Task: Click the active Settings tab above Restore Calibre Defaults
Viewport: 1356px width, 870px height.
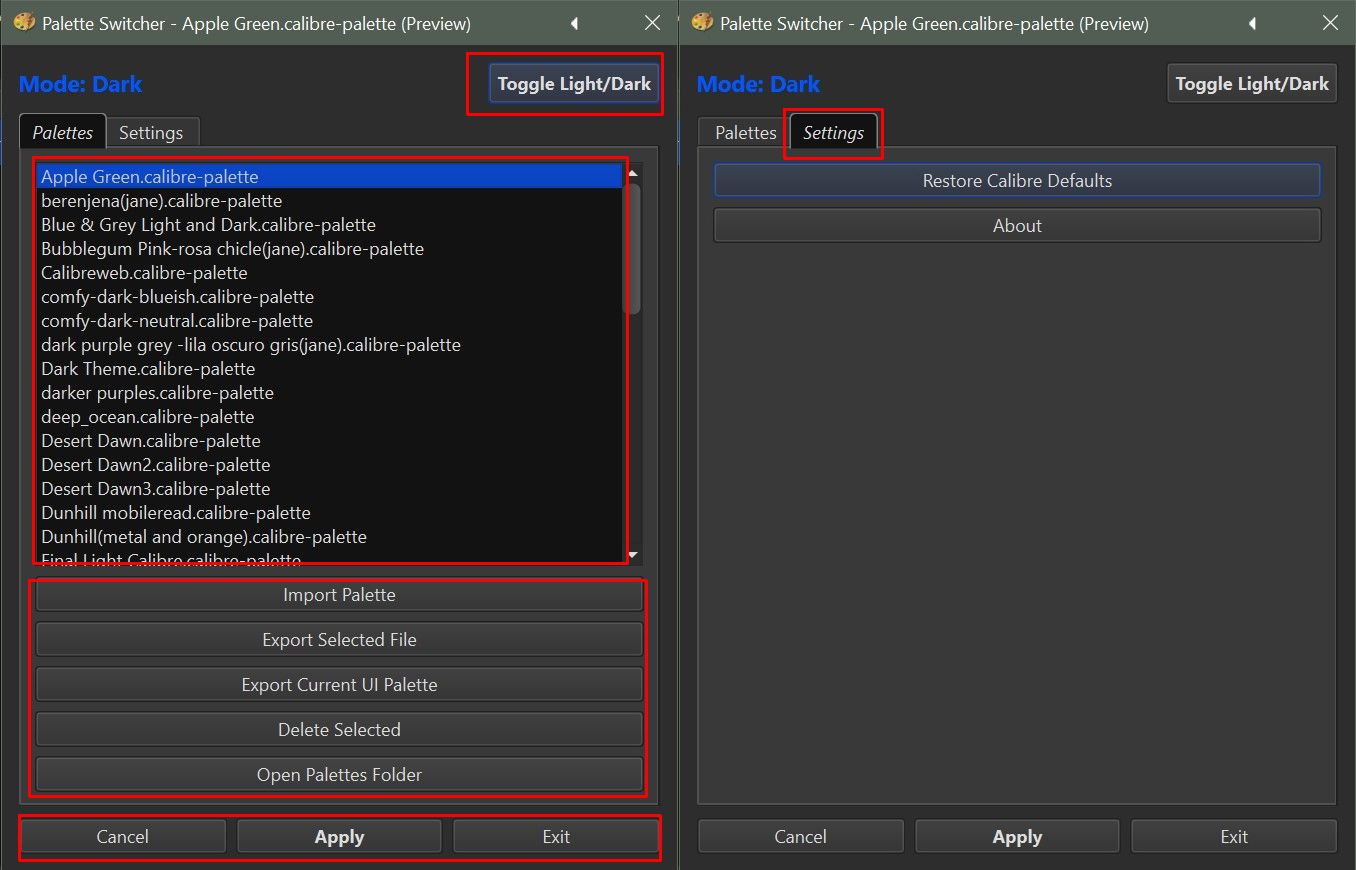Action: pyautogui.click(x=834, y=132)
